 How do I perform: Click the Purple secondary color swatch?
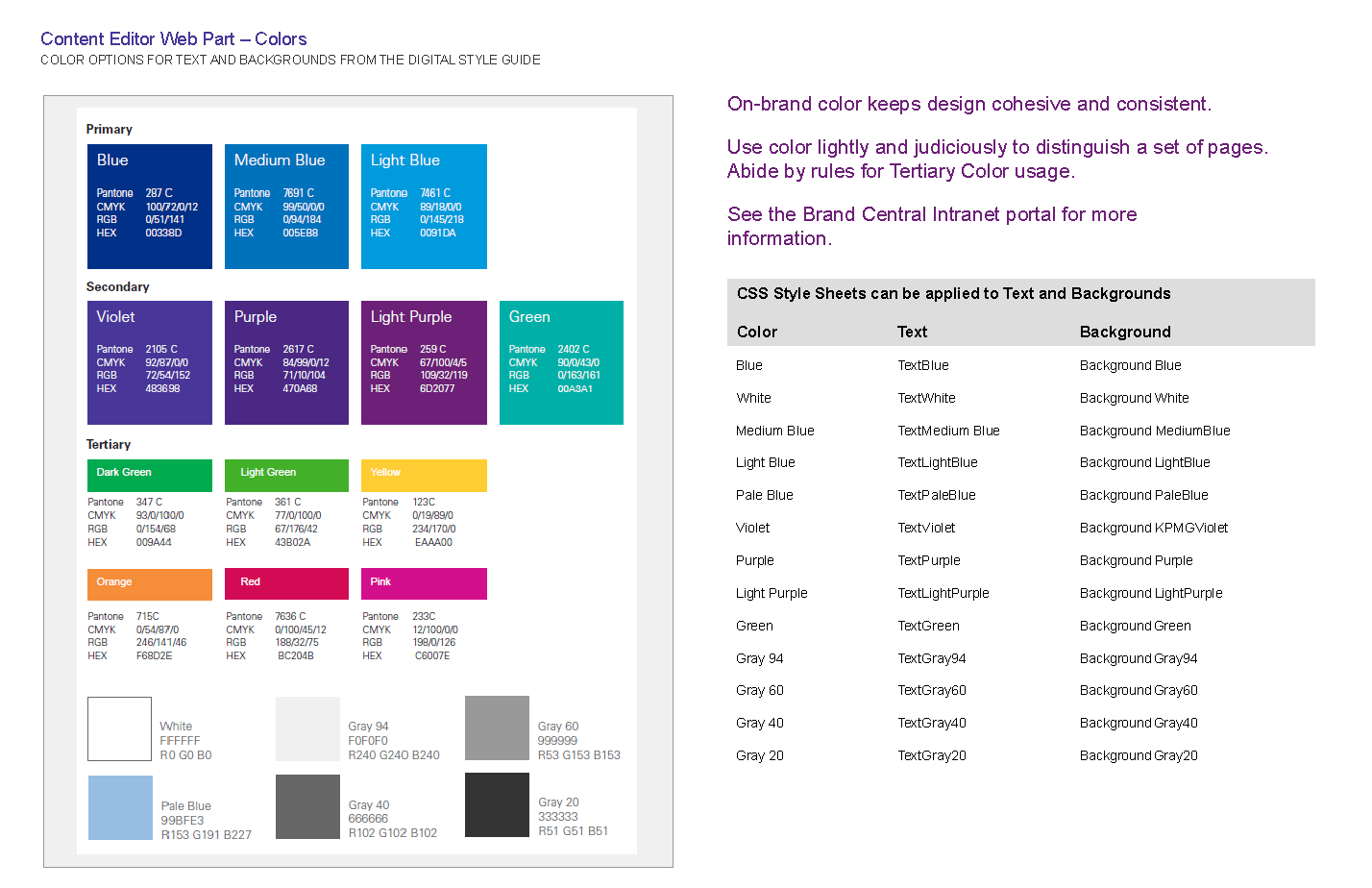coord(286,362)
